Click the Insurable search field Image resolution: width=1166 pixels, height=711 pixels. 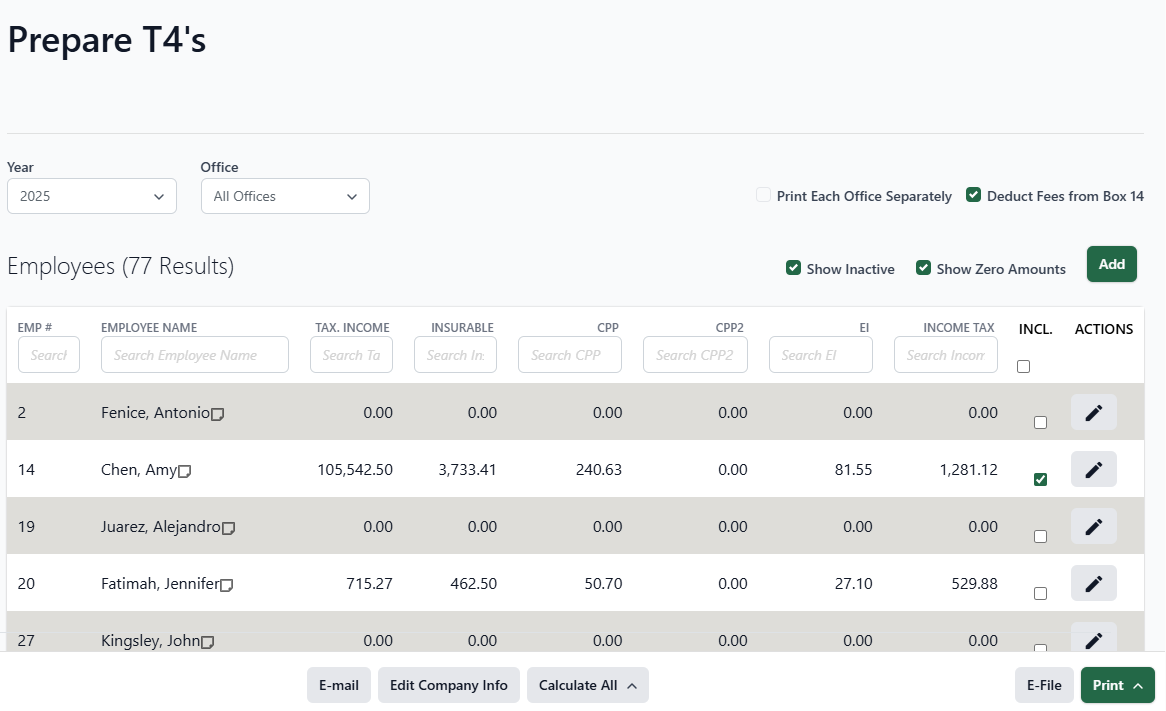(456, 355)
